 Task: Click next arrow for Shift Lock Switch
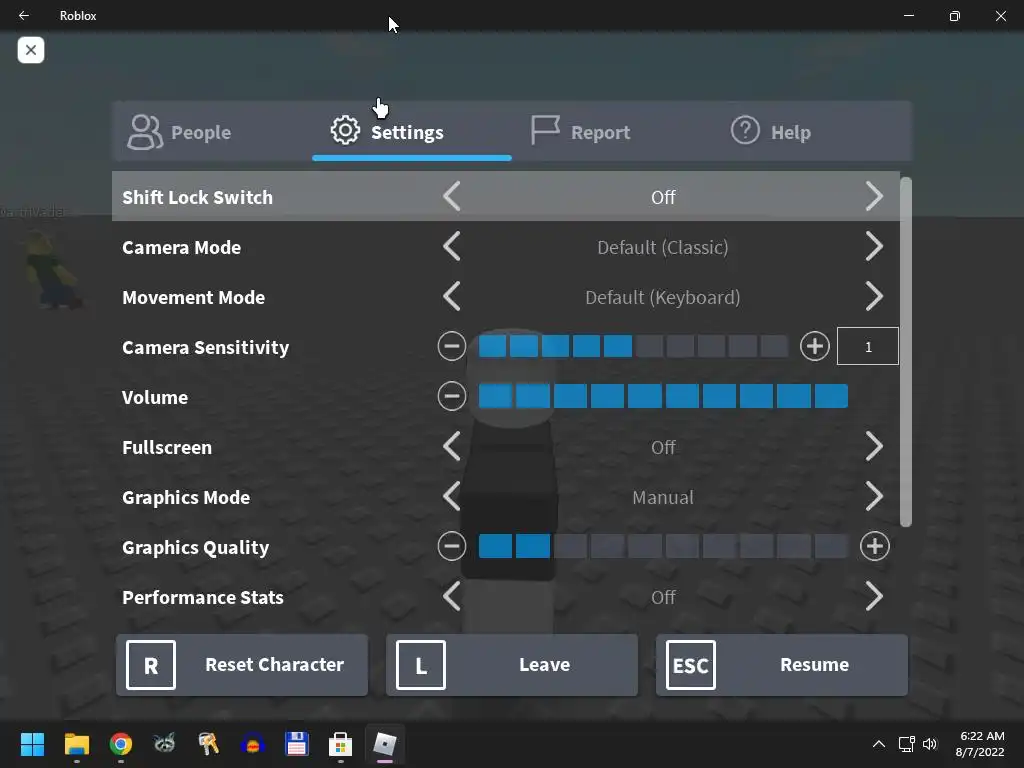pyautogui.click(x=874, y=197)
